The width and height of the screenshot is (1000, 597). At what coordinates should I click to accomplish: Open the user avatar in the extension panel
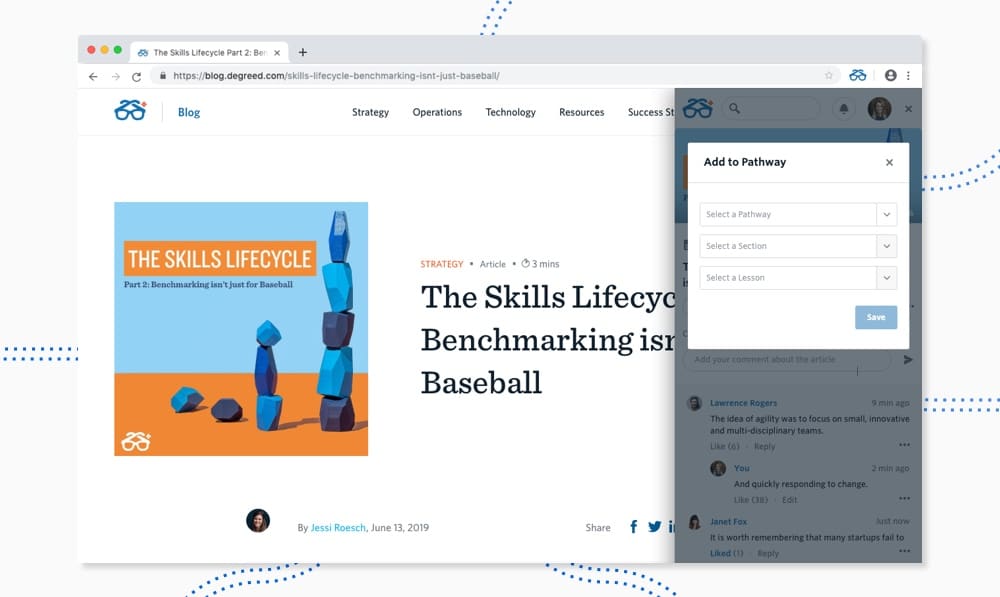tap(879, 109)
